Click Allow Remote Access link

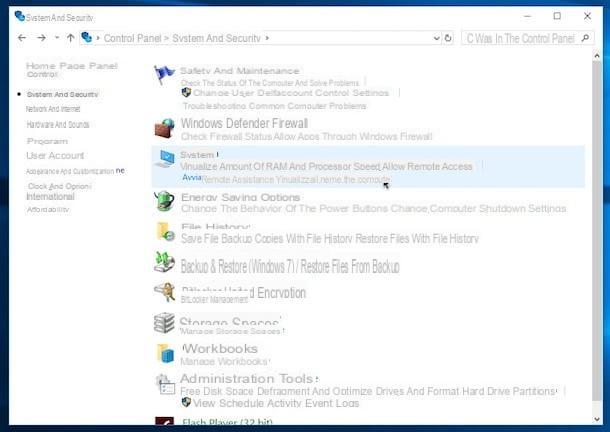427,167
